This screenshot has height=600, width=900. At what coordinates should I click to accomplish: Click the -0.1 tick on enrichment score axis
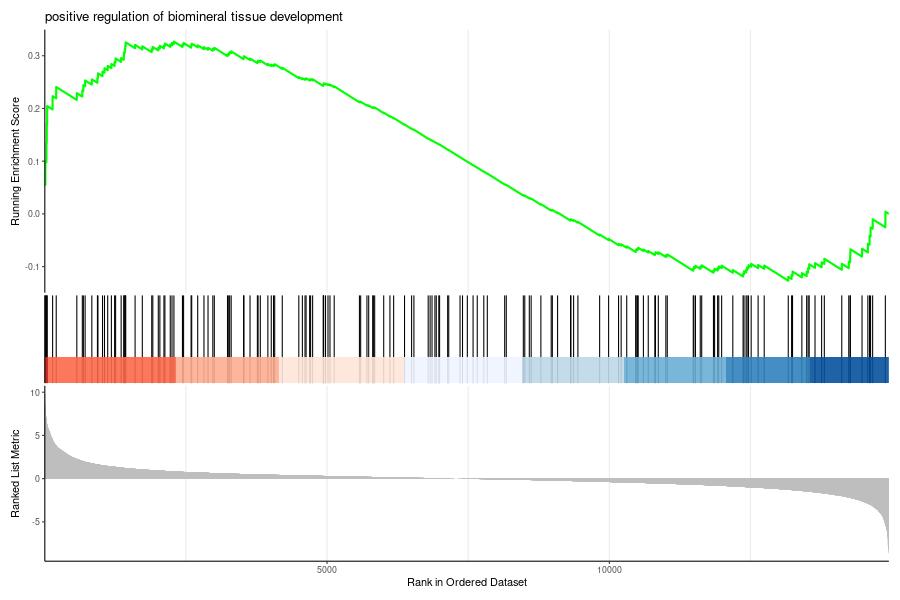[31, 267]
